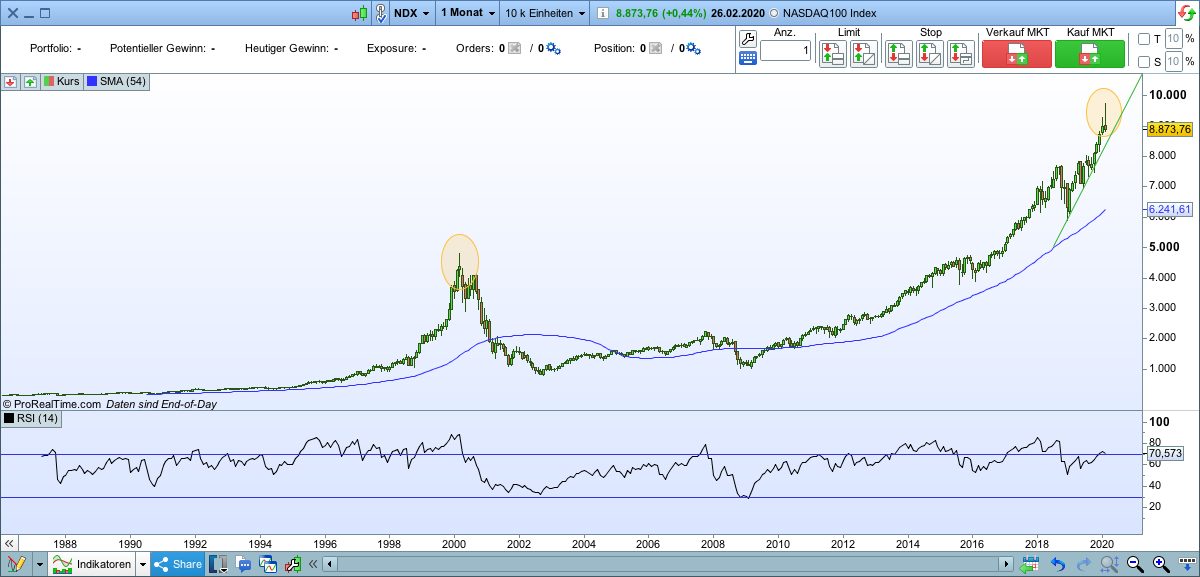Image resolution: width=1200 pixels, height=577 pixels.
Task: Enable the T checkbox in the order panel
Action: coord(1143,39)
